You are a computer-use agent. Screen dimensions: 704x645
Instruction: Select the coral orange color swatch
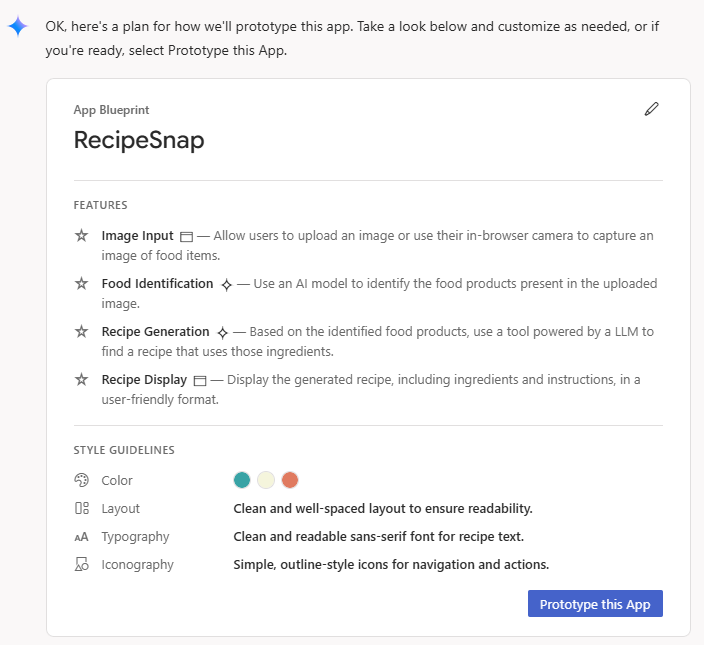(x=290, y=480)
